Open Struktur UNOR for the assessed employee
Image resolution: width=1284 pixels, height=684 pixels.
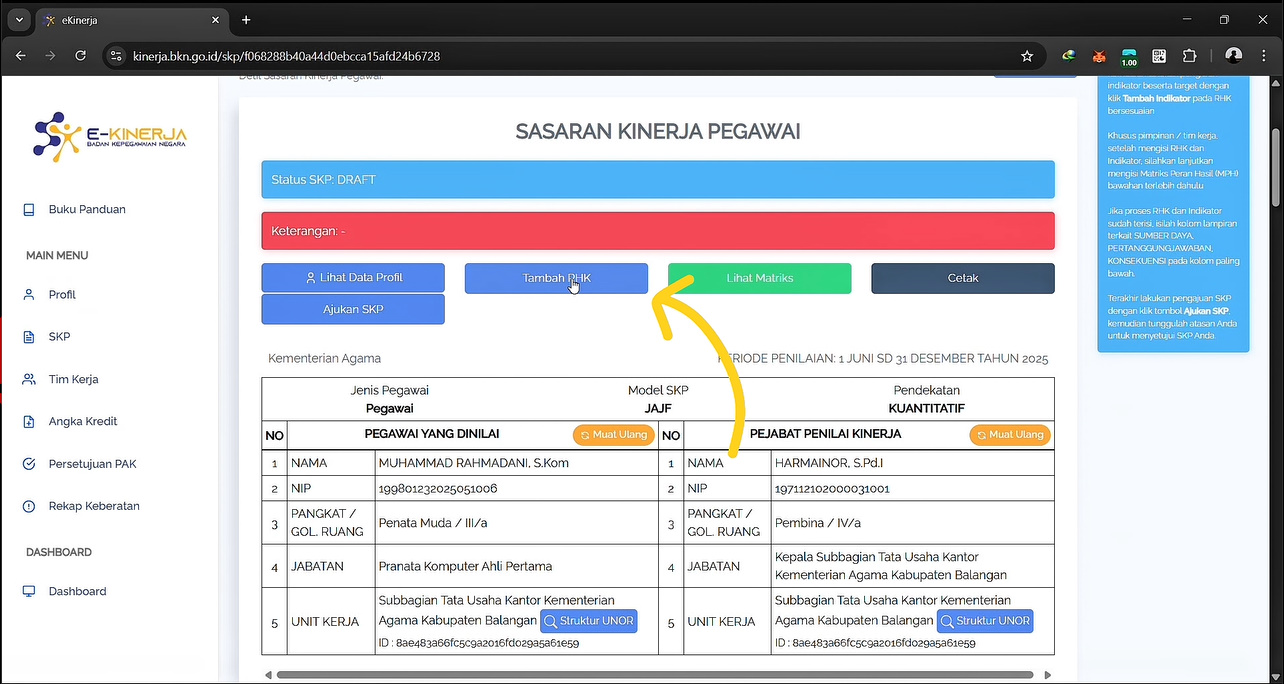588,621
